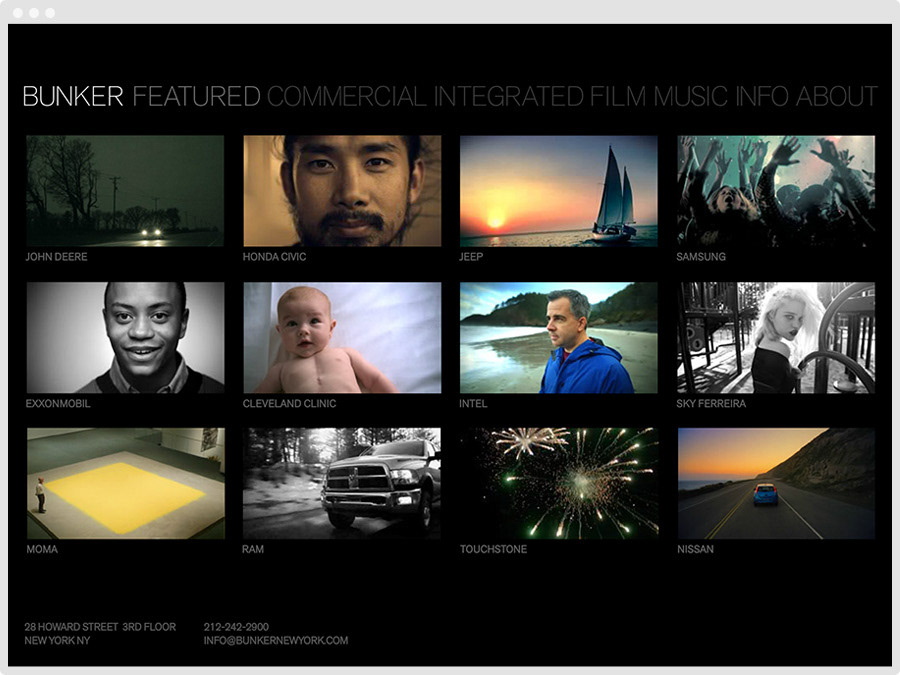Open the MoMA yellow floor thumbnail
This screenshot has height=675, width=900.
pyautogui.click(x=126, y=483)
